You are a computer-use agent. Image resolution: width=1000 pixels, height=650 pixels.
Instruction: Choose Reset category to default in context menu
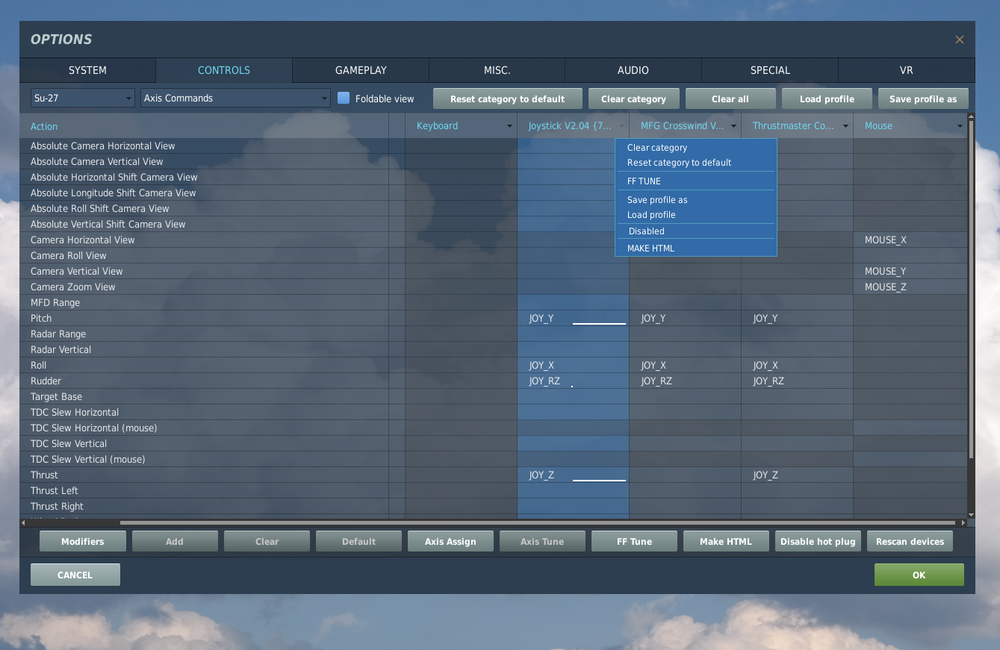pyautogui.click(x=696, y=163)
